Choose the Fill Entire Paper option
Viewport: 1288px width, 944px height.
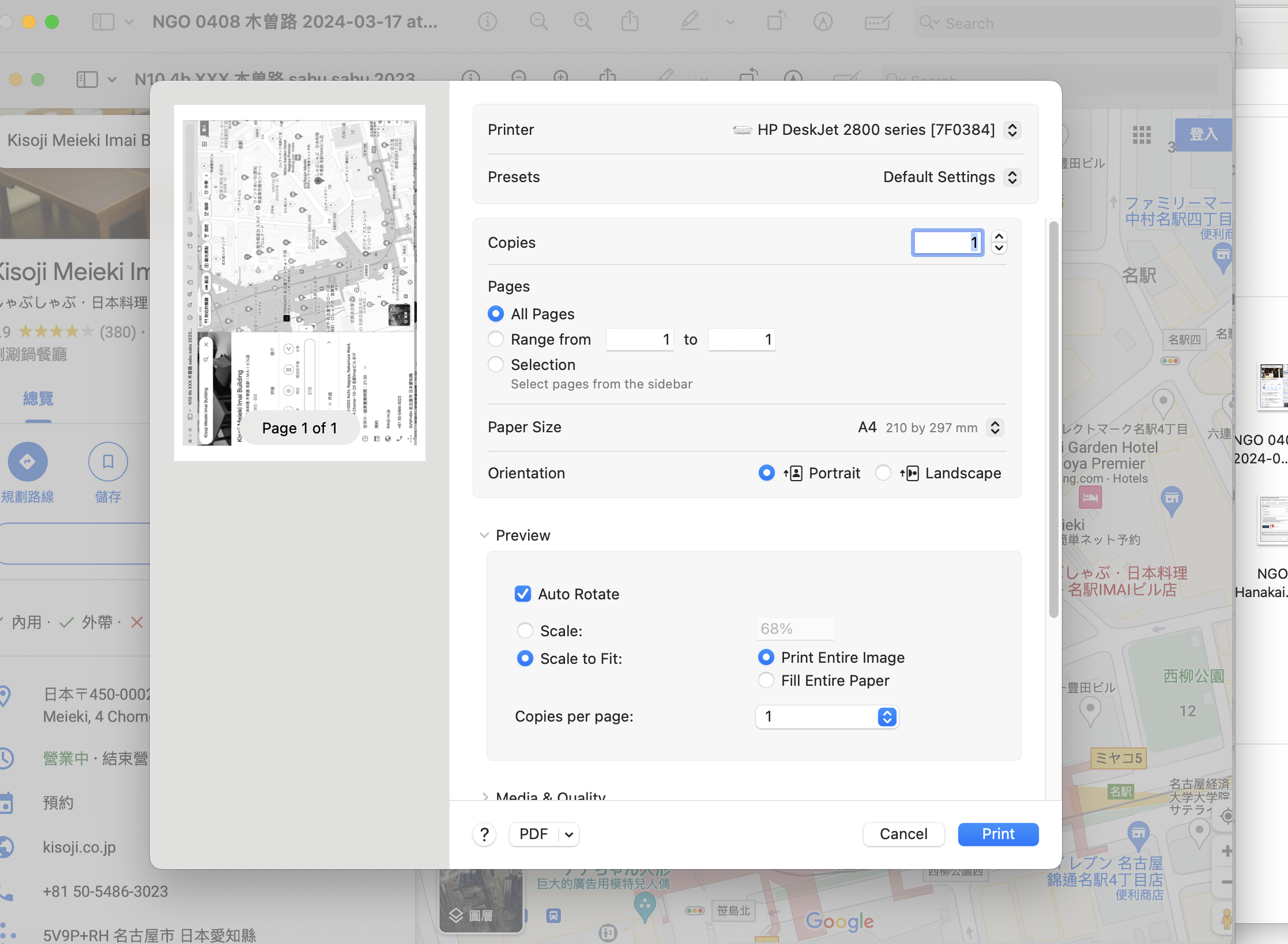766,681
